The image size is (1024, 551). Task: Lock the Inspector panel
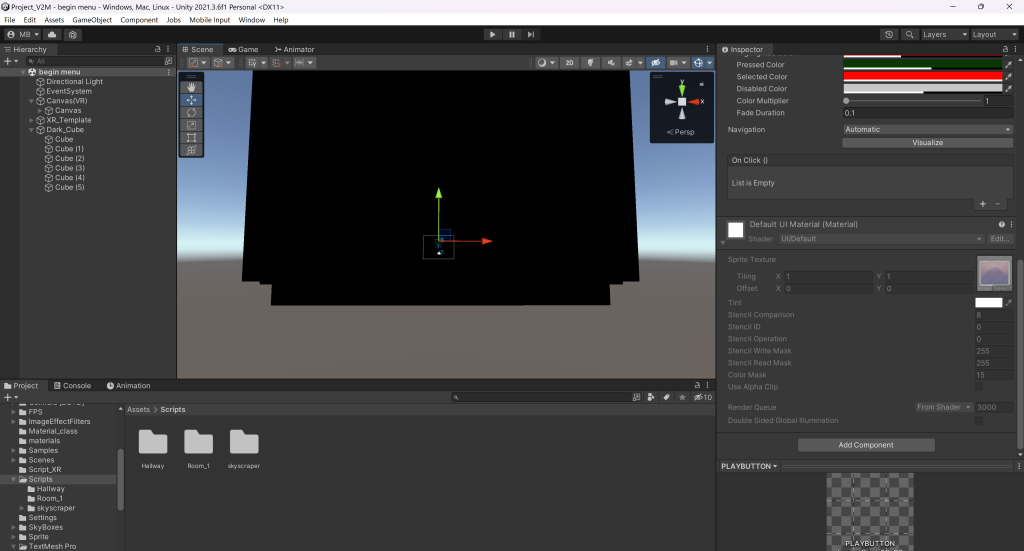coord(1005,49)
